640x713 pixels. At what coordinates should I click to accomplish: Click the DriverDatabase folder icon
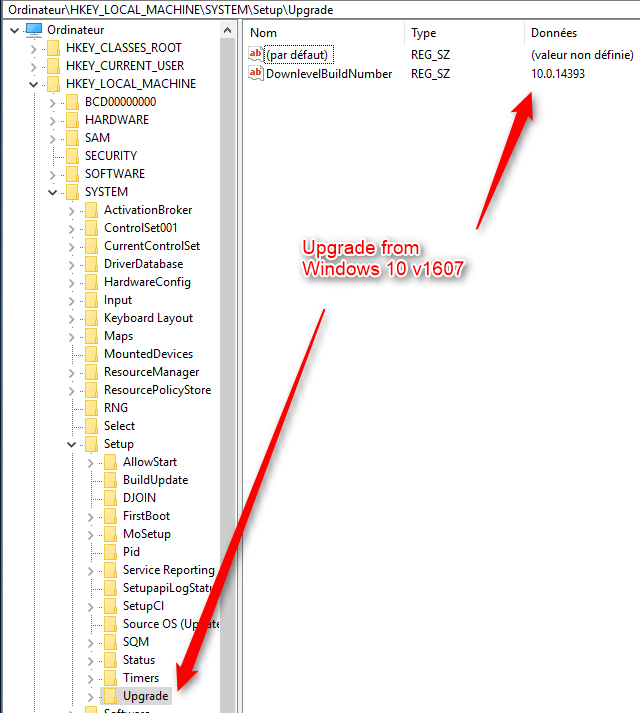coord(91,264)
